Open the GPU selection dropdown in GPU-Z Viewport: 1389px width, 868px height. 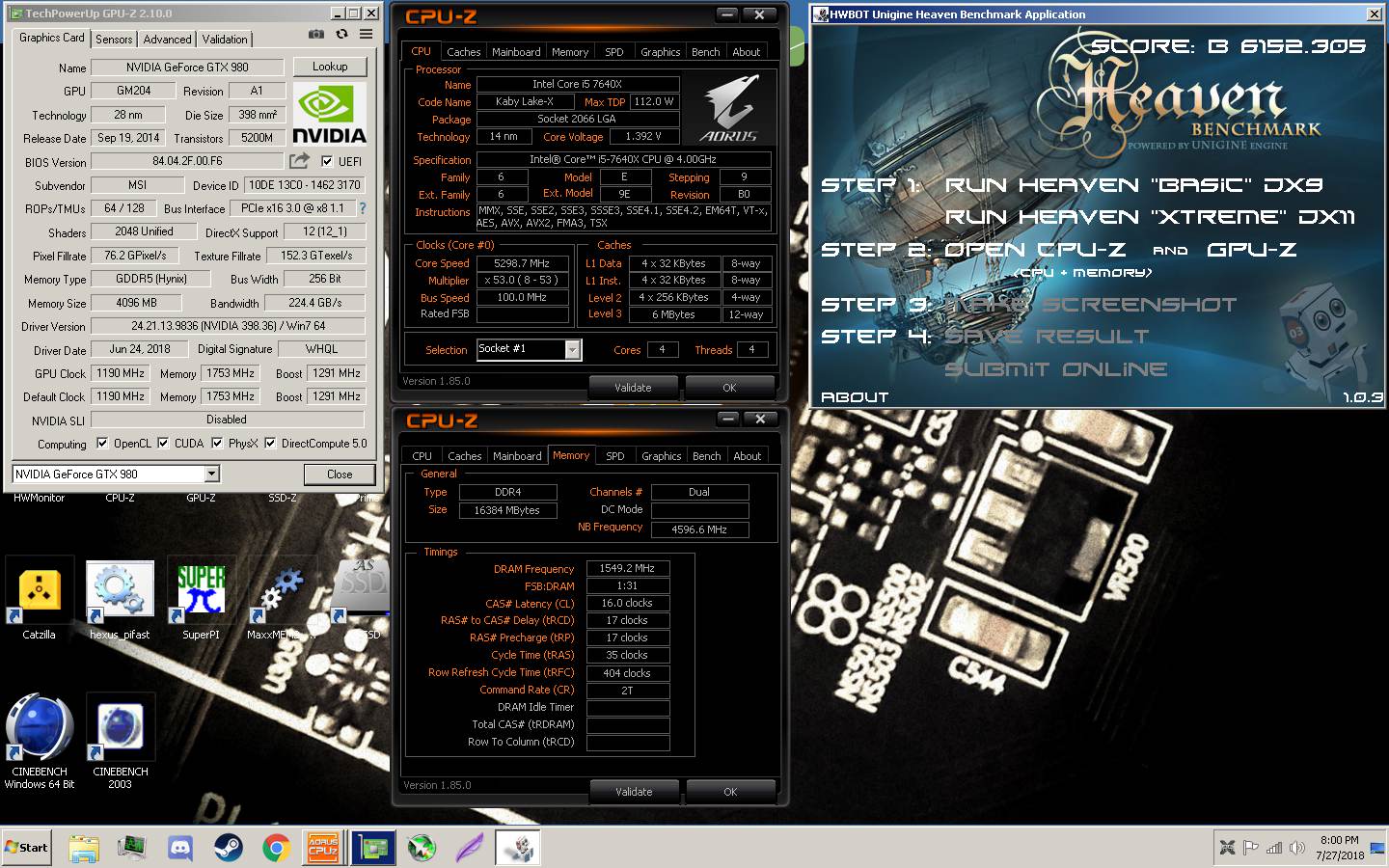[x=211, y=474]
